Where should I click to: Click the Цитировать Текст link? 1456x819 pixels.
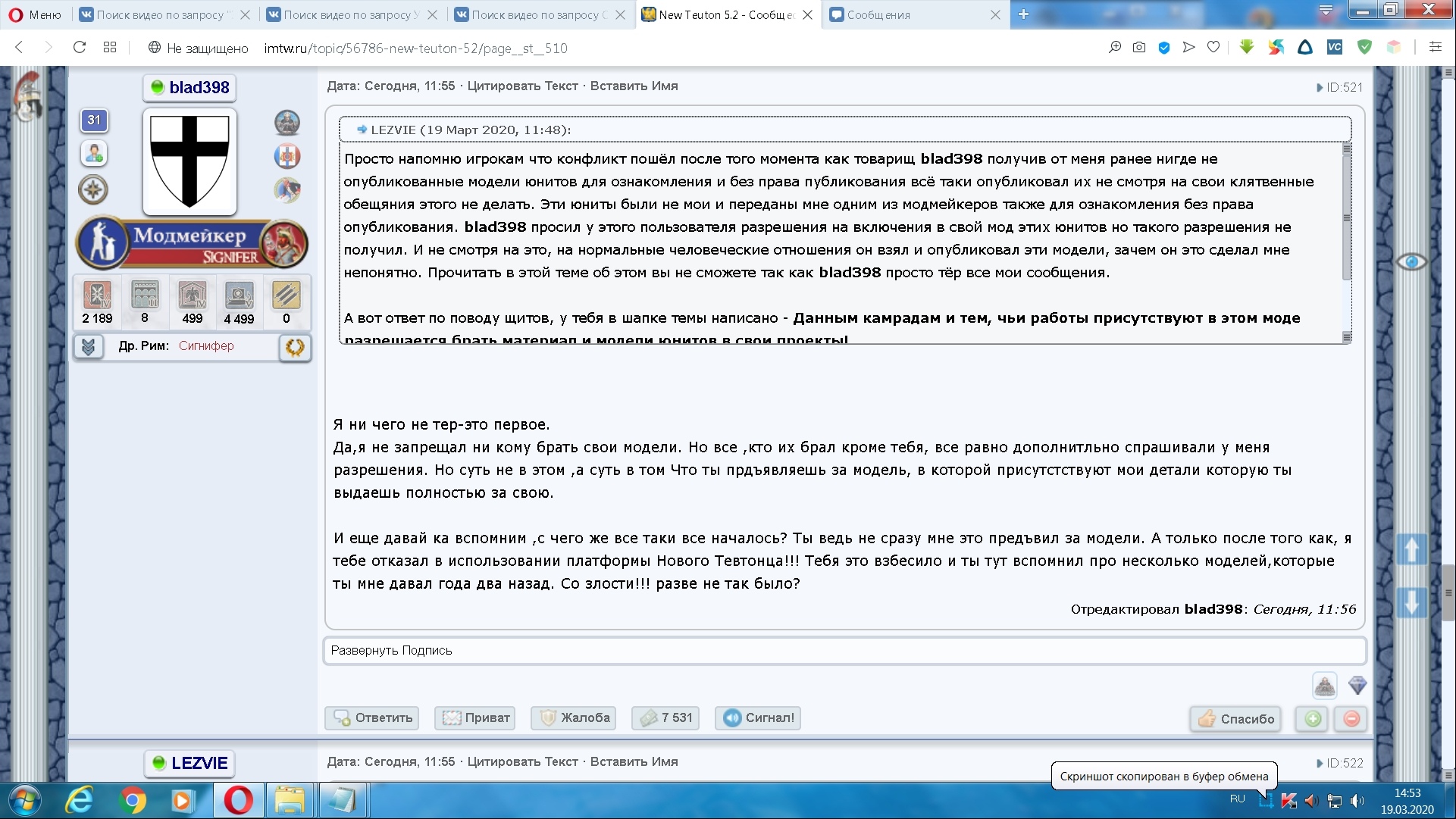point(522,86)
